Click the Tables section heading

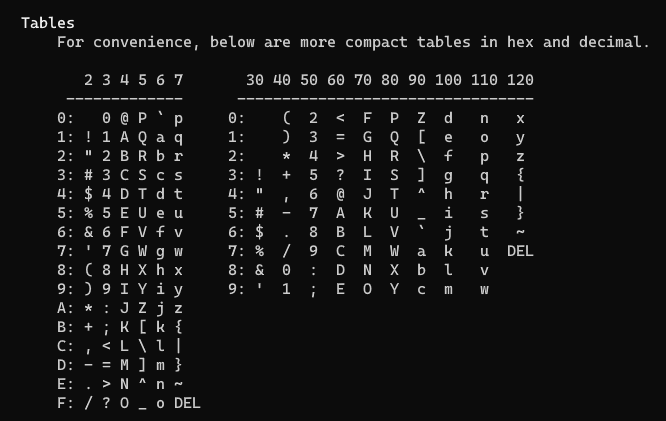[x=48, y=23]
